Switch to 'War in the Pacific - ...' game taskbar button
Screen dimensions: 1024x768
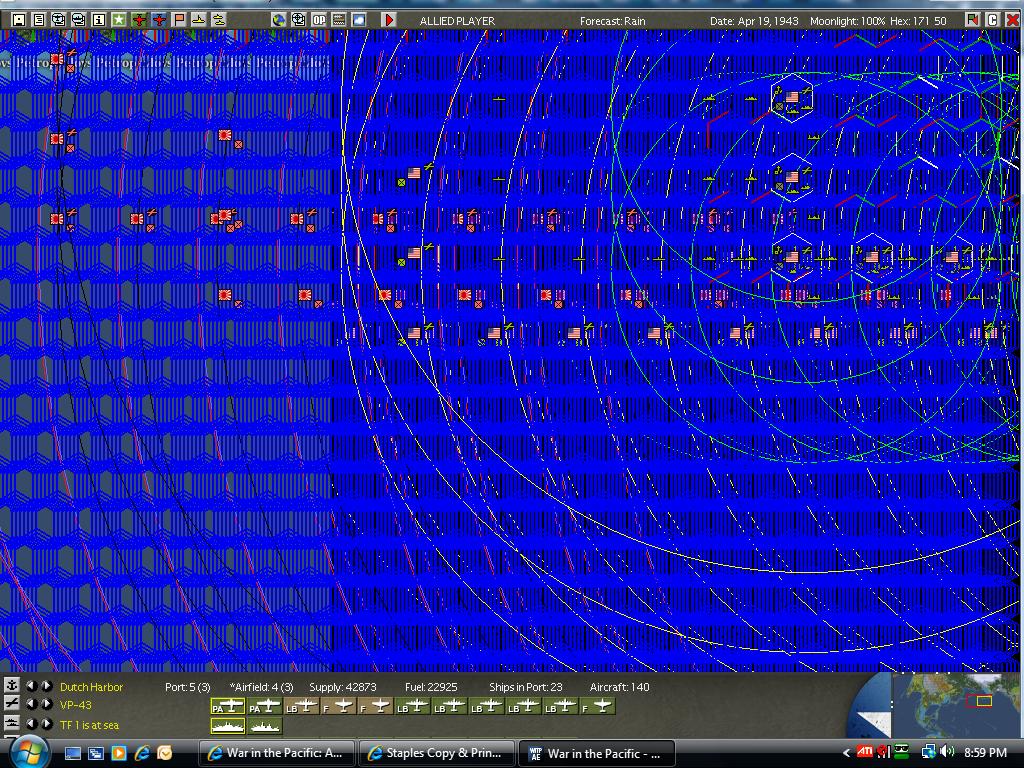pos(596,753)
